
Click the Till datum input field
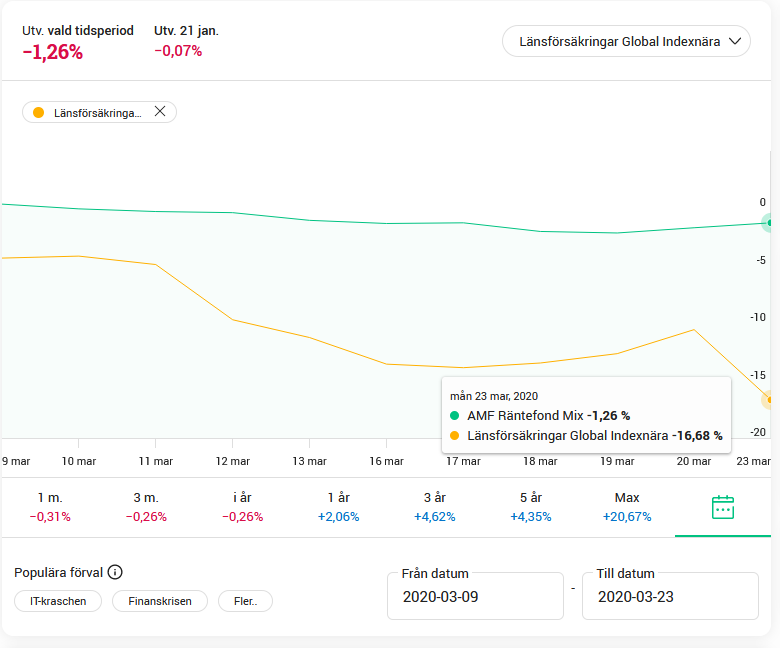pos(670,597)
